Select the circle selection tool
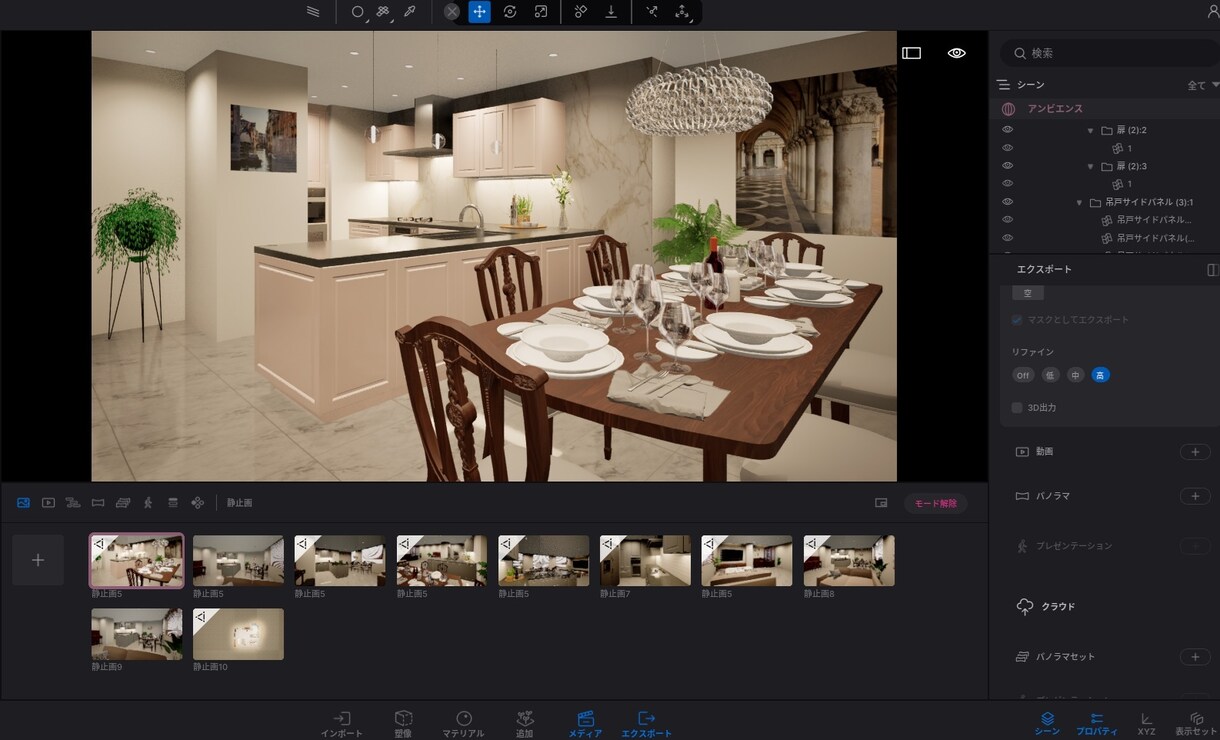1220x740 pixels. (x=358, y=12)
